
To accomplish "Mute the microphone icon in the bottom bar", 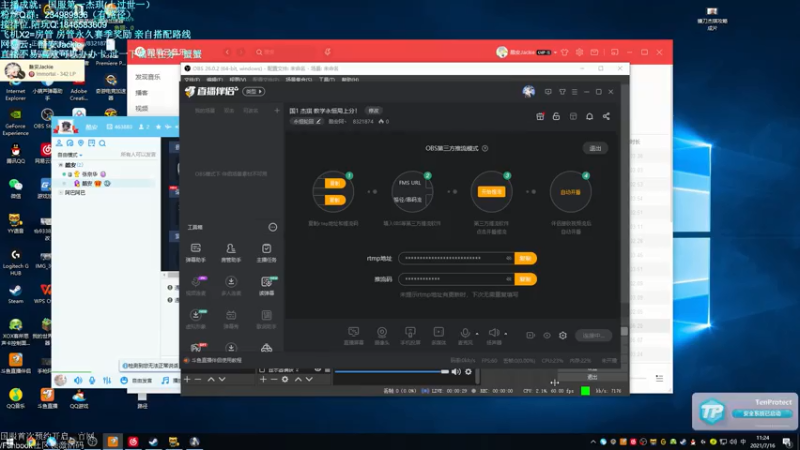I will click(465, 333).
